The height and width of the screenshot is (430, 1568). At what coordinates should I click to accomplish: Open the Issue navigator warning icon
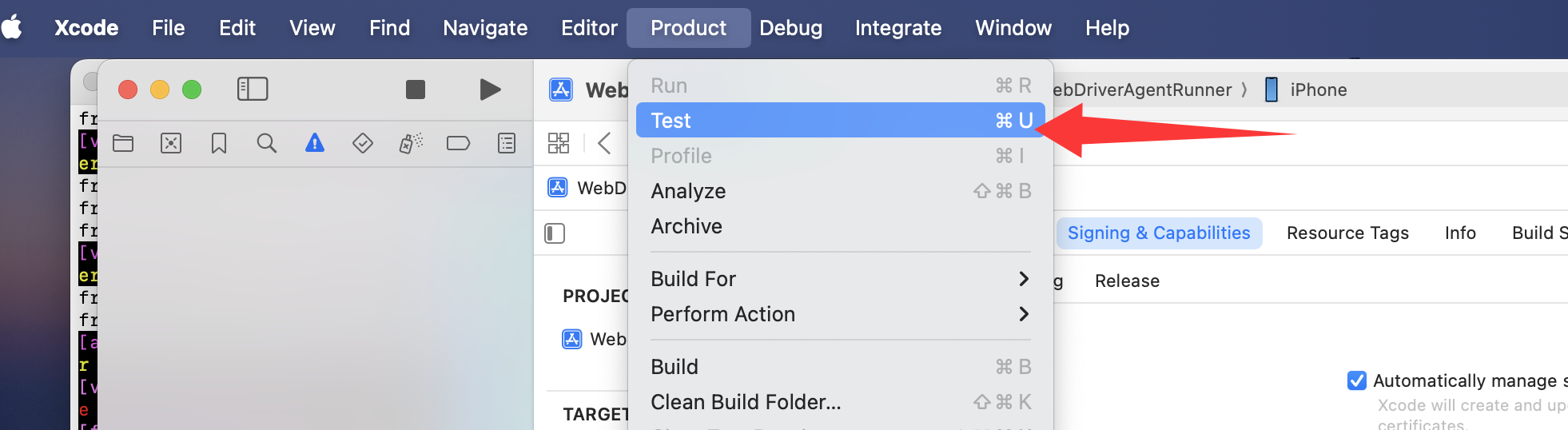[315, 143]
